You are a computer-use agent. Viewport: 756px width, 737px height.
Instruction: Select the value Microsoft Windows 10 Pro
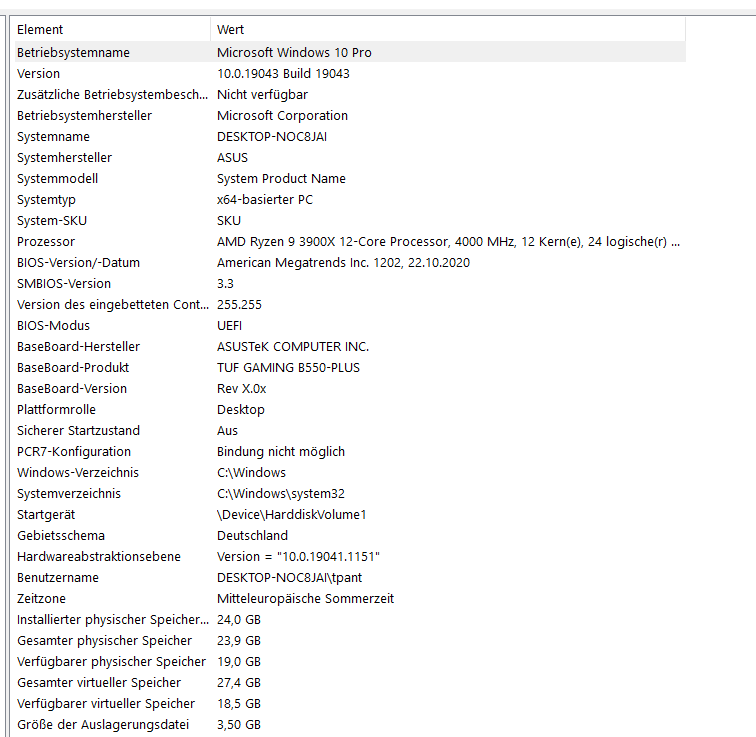pos(294,52)
